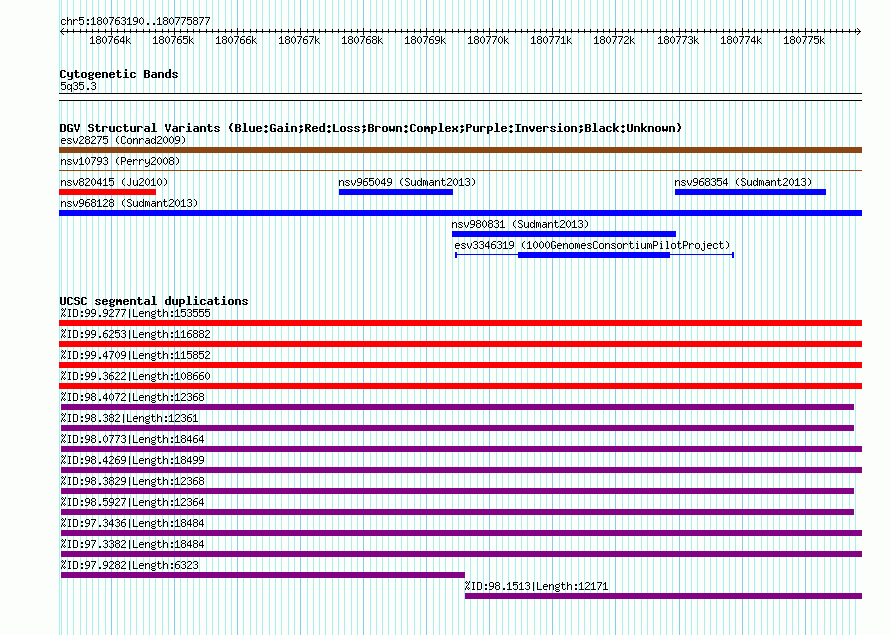Click the 180766k ruler tick label

[236, 40]
